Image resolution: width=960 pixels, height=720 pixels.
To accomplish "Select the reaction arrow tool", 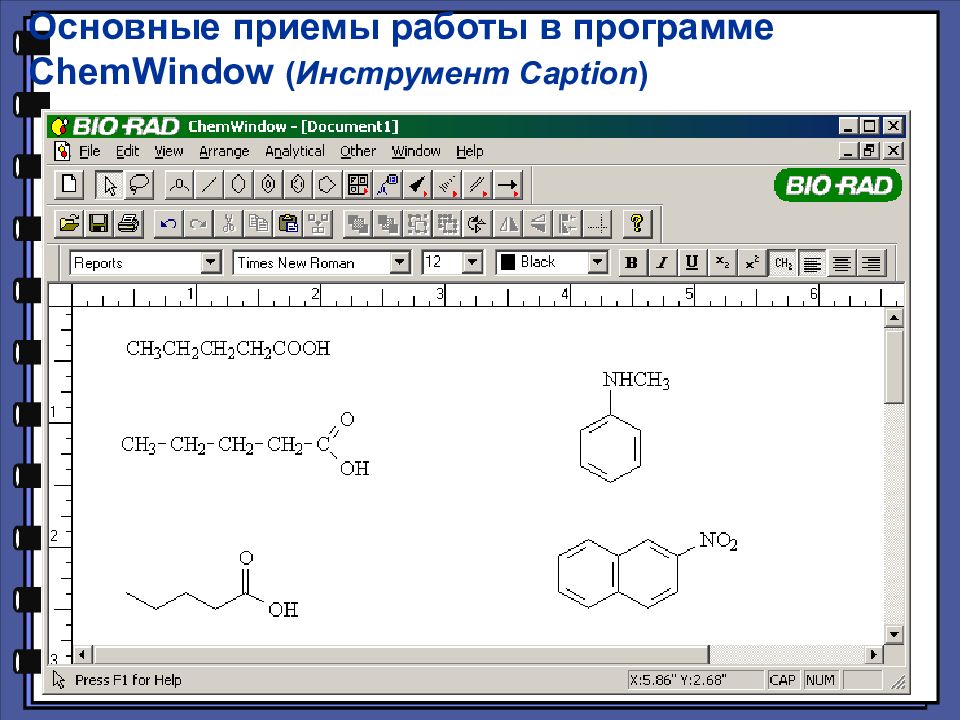I will click(506, 185).
